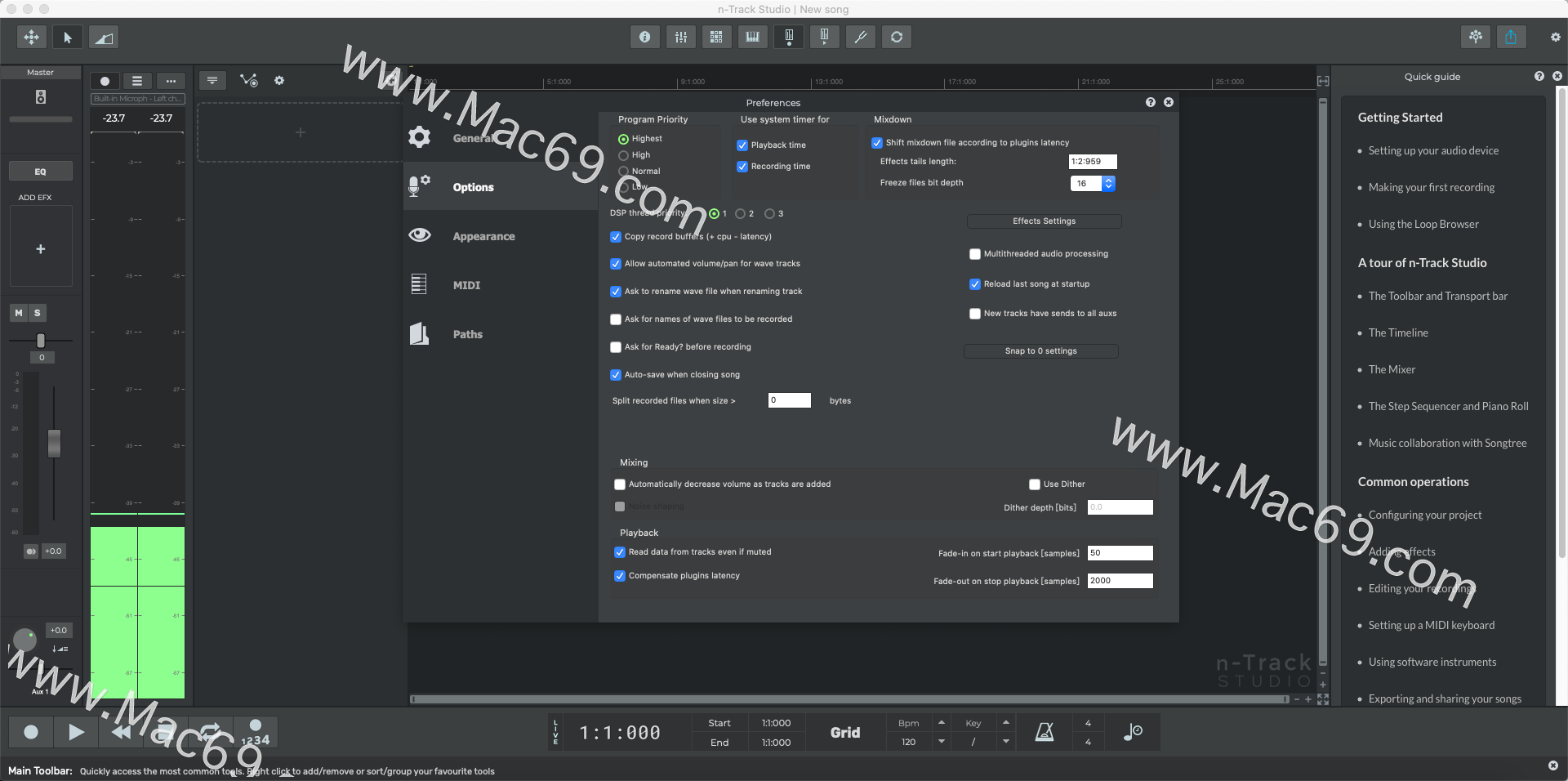Open the track view options dropdown button
Image resolution: width=1568 pixels, height=781 pixels.
[x=212, y=80]
